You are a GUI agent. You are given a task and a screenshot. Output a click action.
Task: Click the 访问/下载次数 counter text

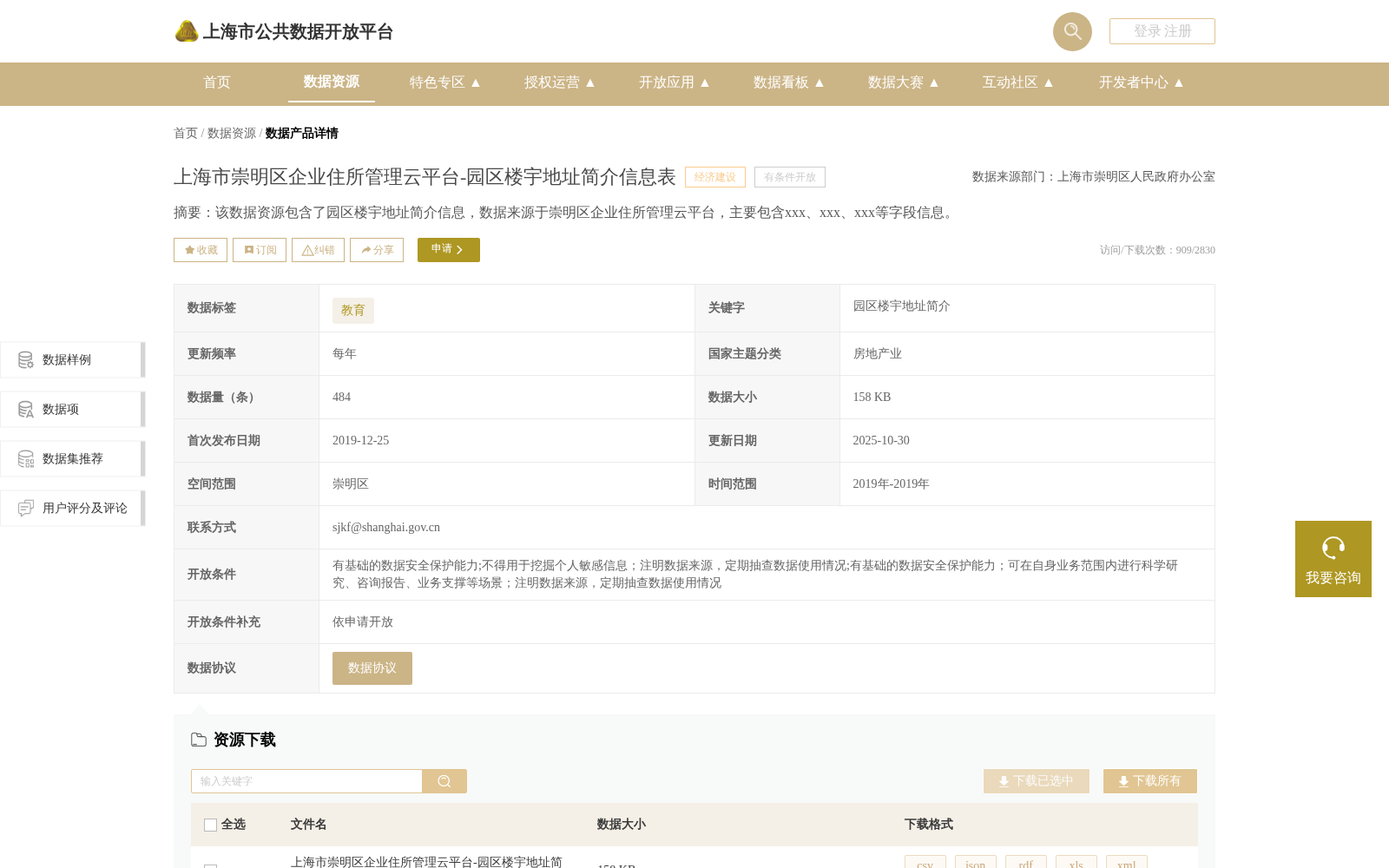point(1157,250)
